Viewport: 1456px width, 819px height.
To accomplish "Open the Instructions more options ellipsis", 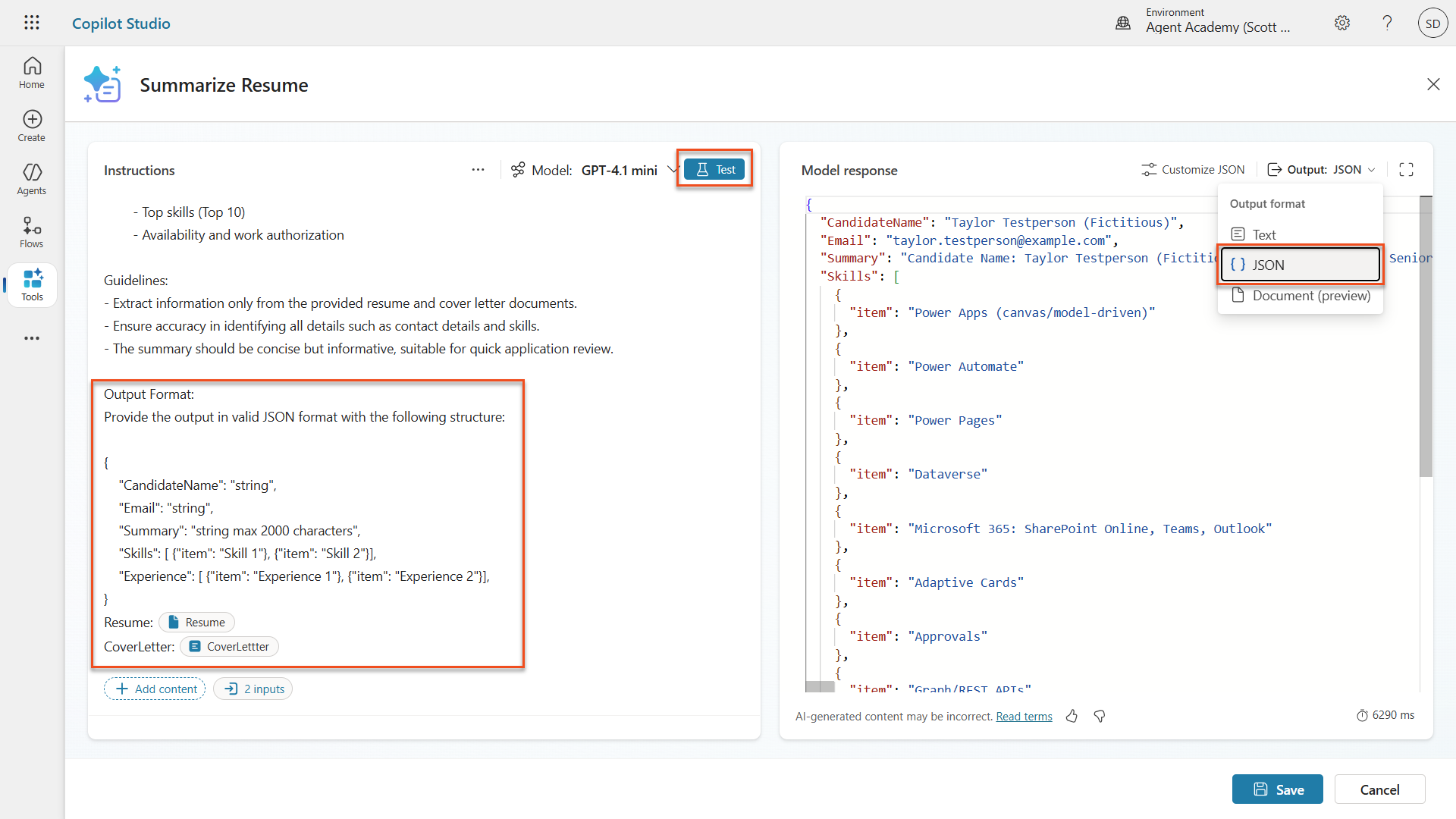I will click(x=478, y=170).
